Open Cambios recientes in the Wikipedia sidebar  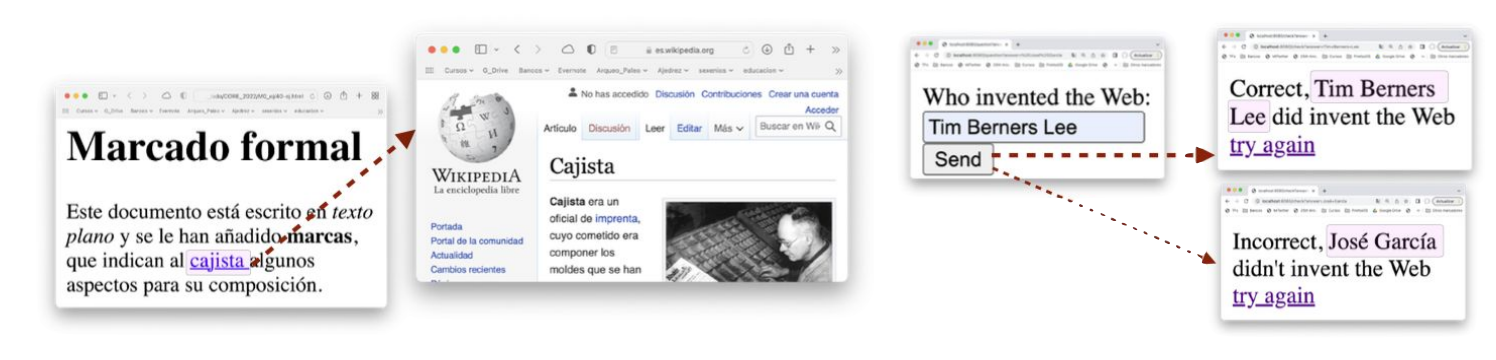pos(467,270)
